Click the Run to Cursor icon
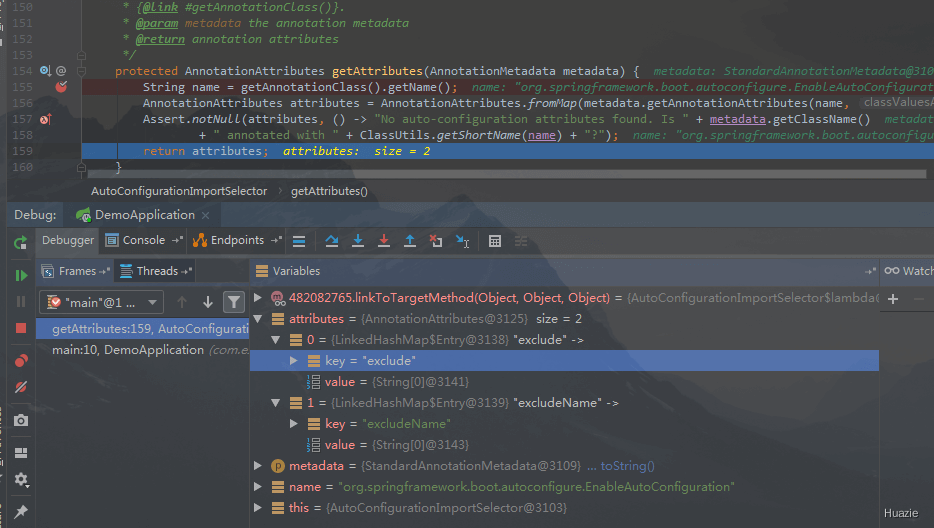934x528 pixels. click(463, 241)
